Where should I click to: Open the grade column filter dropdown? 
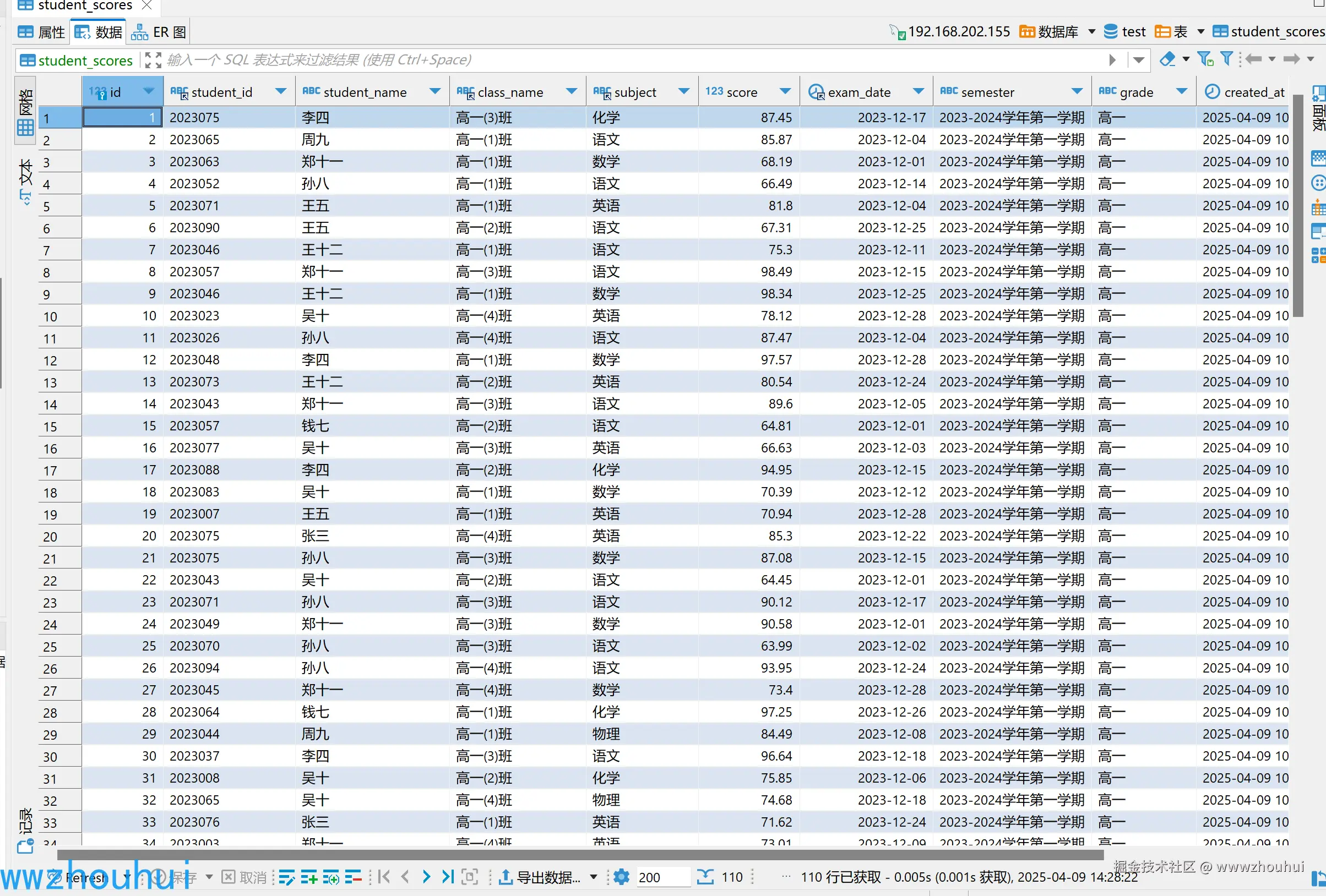tap(1182, 92)
